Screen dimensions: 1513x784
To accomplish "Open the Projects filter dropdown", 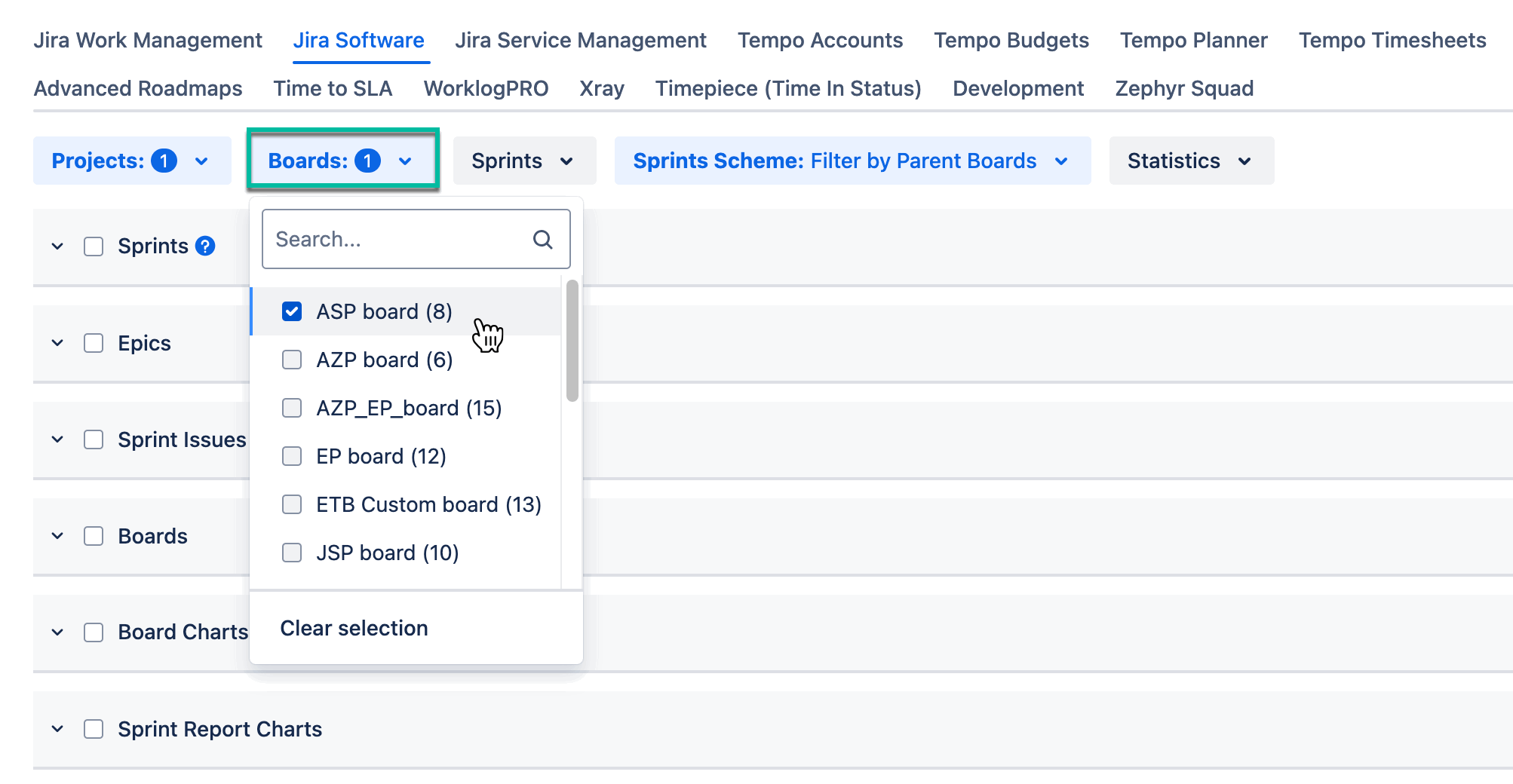I will (131, 161).
